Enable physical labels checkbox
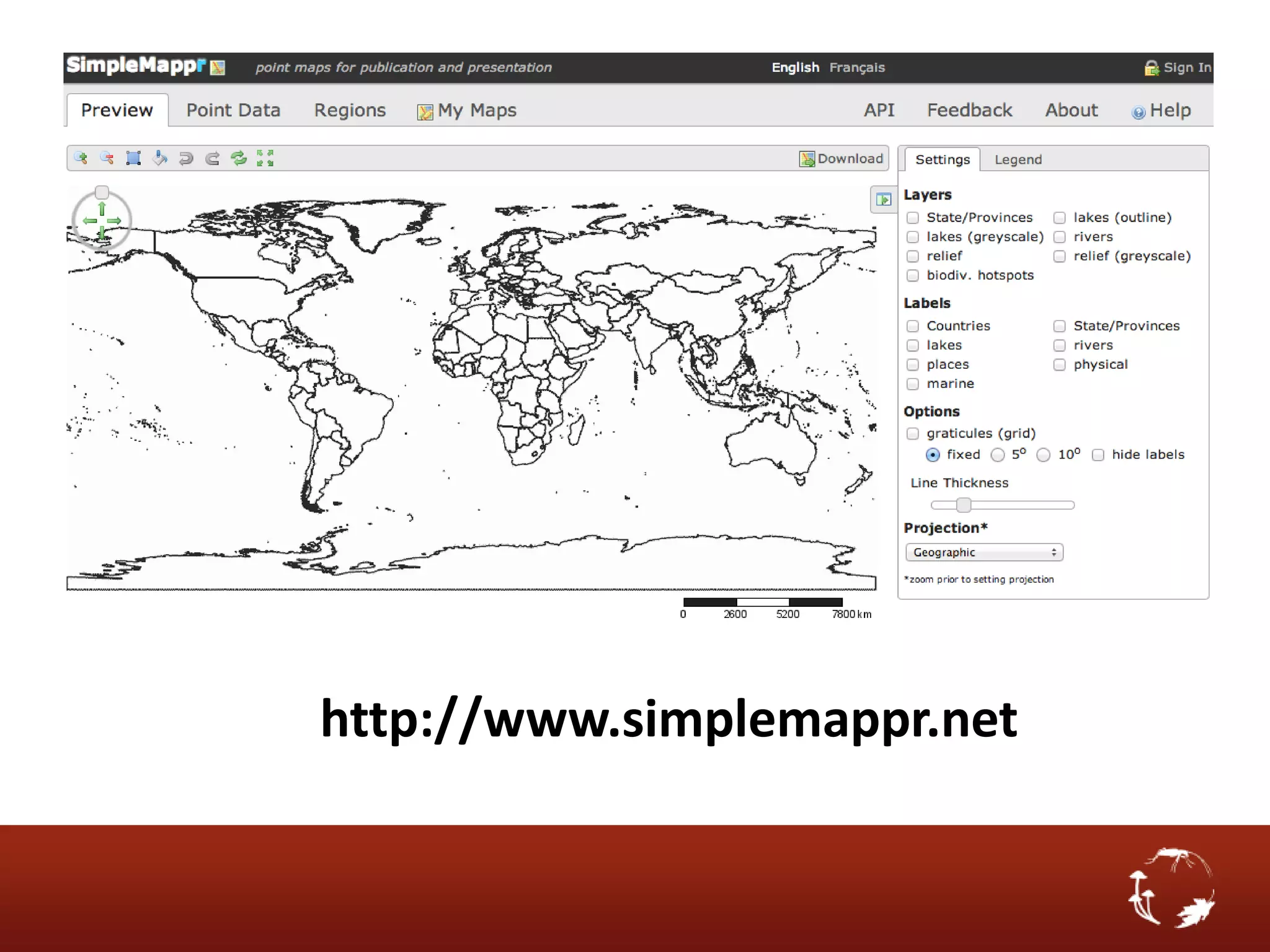1270x952 pixels. pyautogui.click(x=1059, y=364)
